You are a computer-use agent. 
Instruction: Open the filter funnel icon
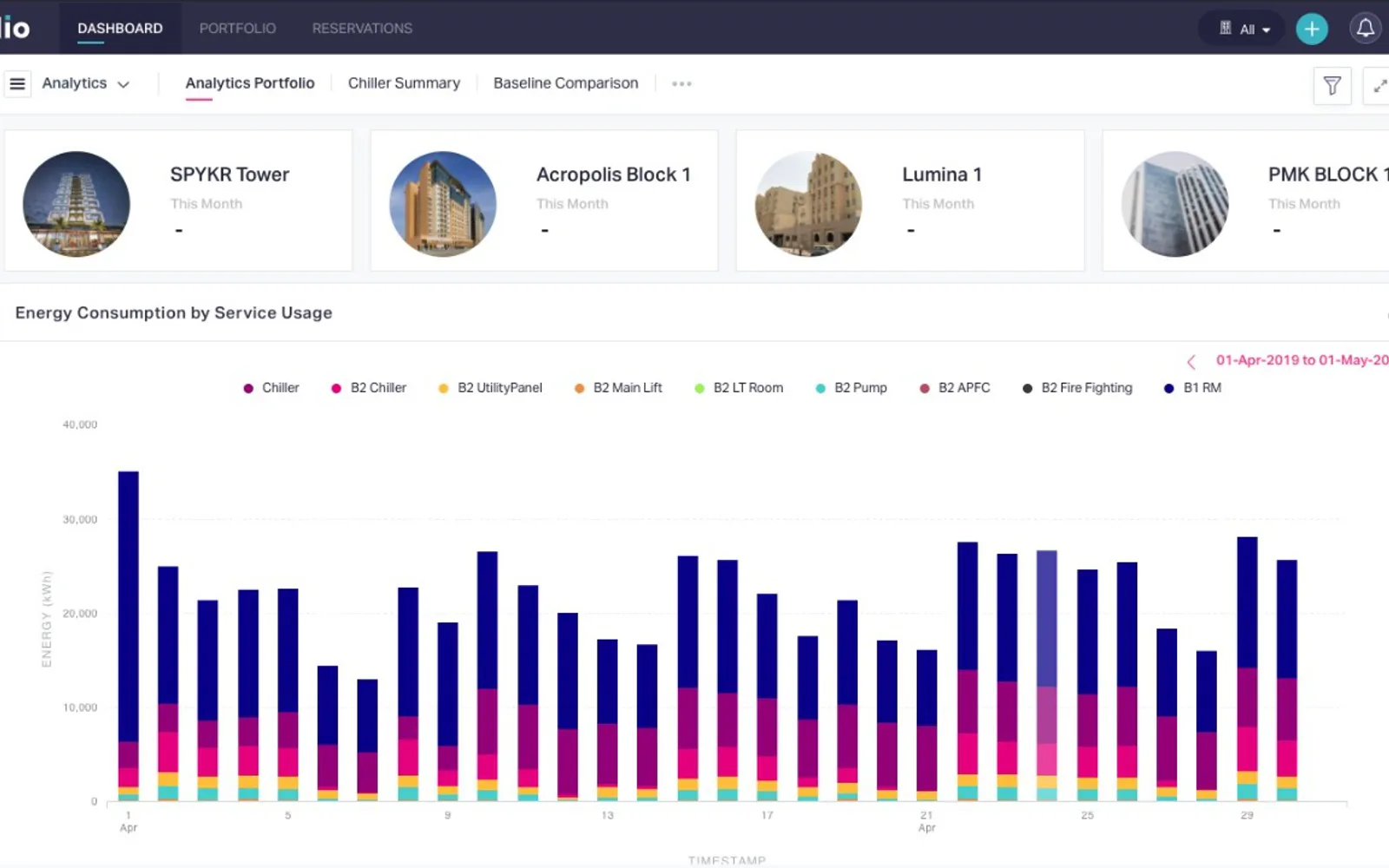[x=1332, y=85]
